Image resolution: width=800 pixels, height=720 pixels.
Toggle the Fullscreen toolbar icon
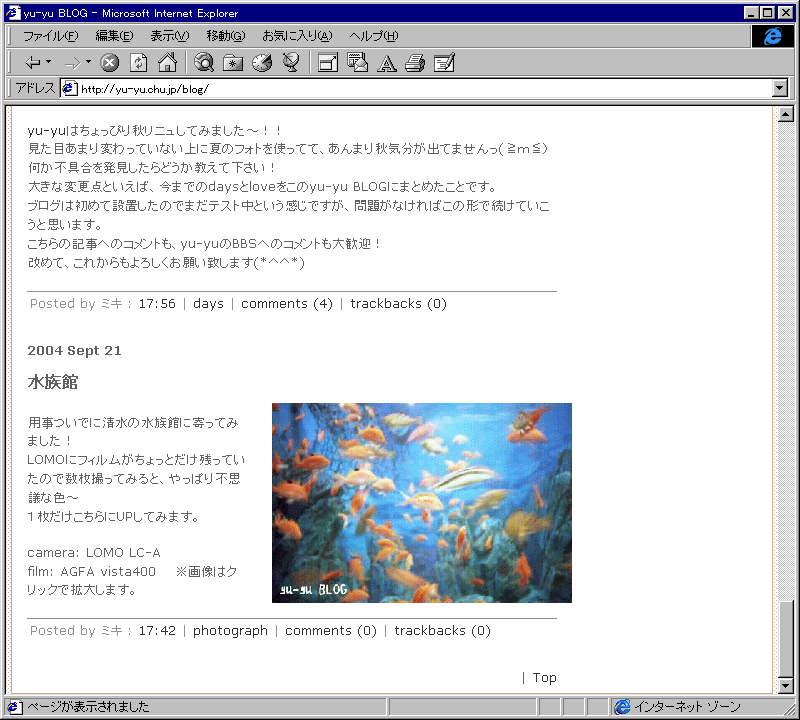pos(328,63)
